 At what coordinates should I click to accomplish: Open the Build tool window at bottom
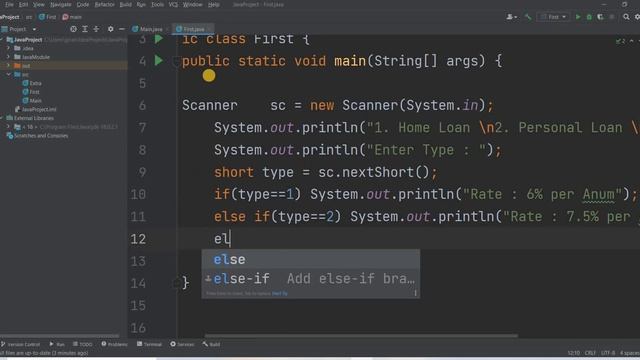211,344
